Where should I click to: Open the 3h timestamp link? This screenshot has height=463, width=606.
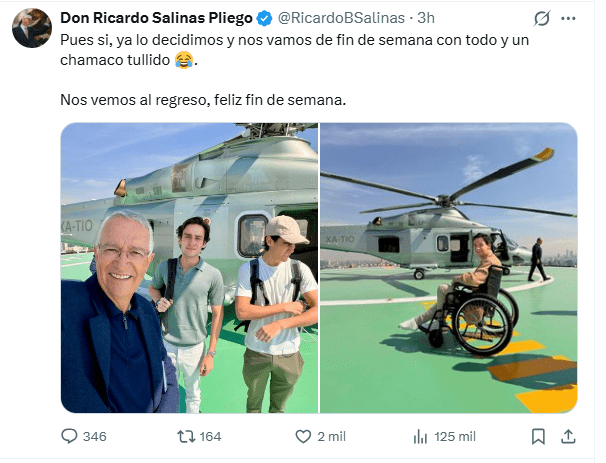(426, 18)
